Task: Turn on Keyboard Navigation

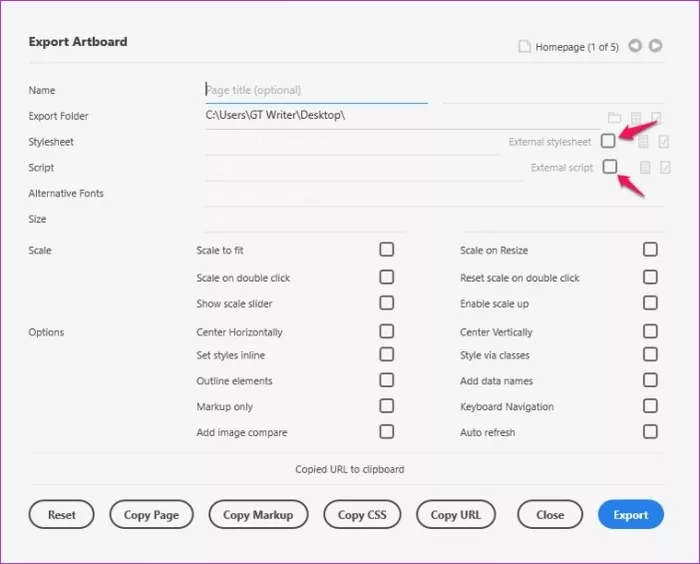Action: [x=650, y=406]
